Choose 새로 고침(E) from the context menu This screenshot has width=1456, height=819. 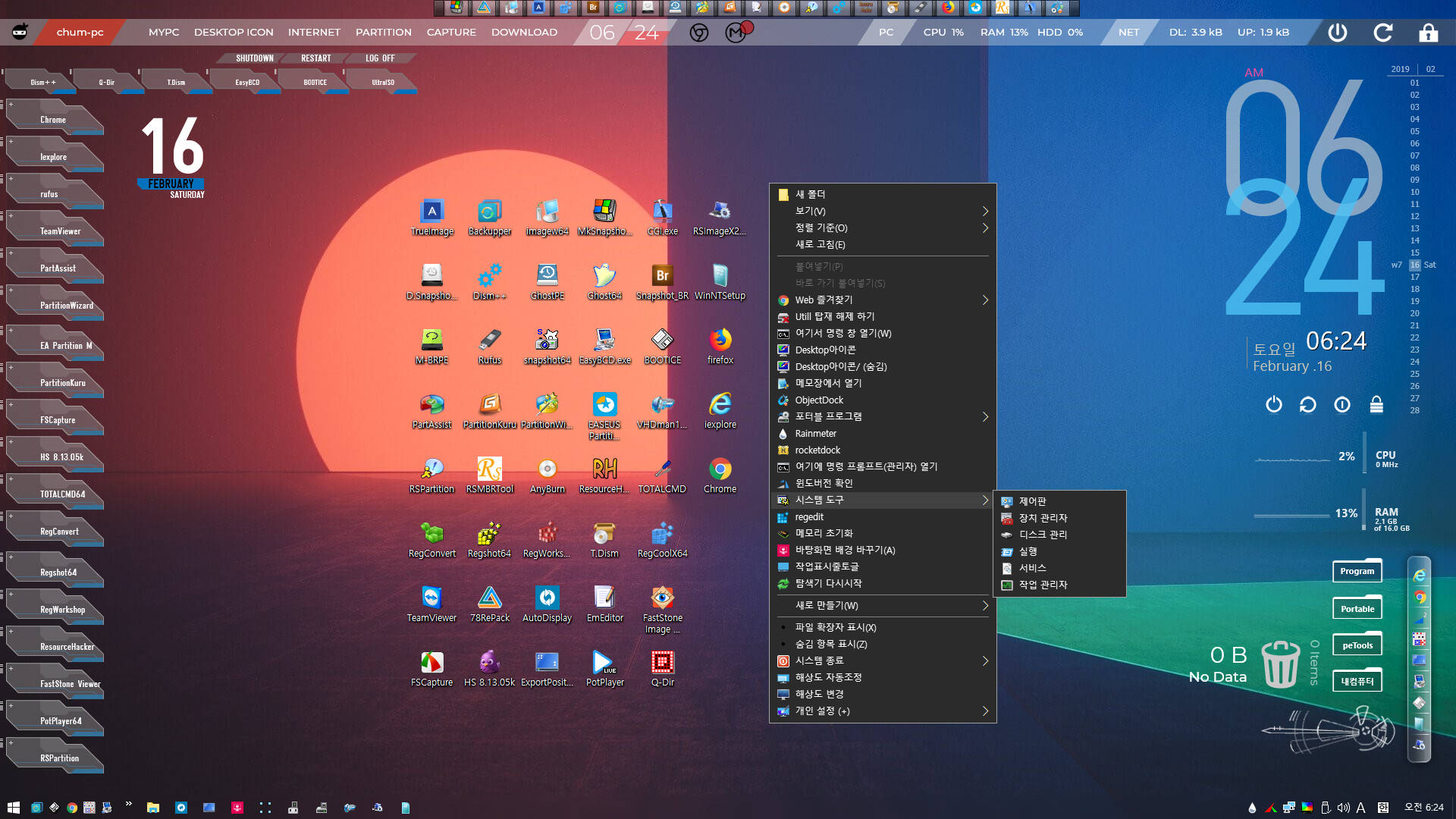883,244
